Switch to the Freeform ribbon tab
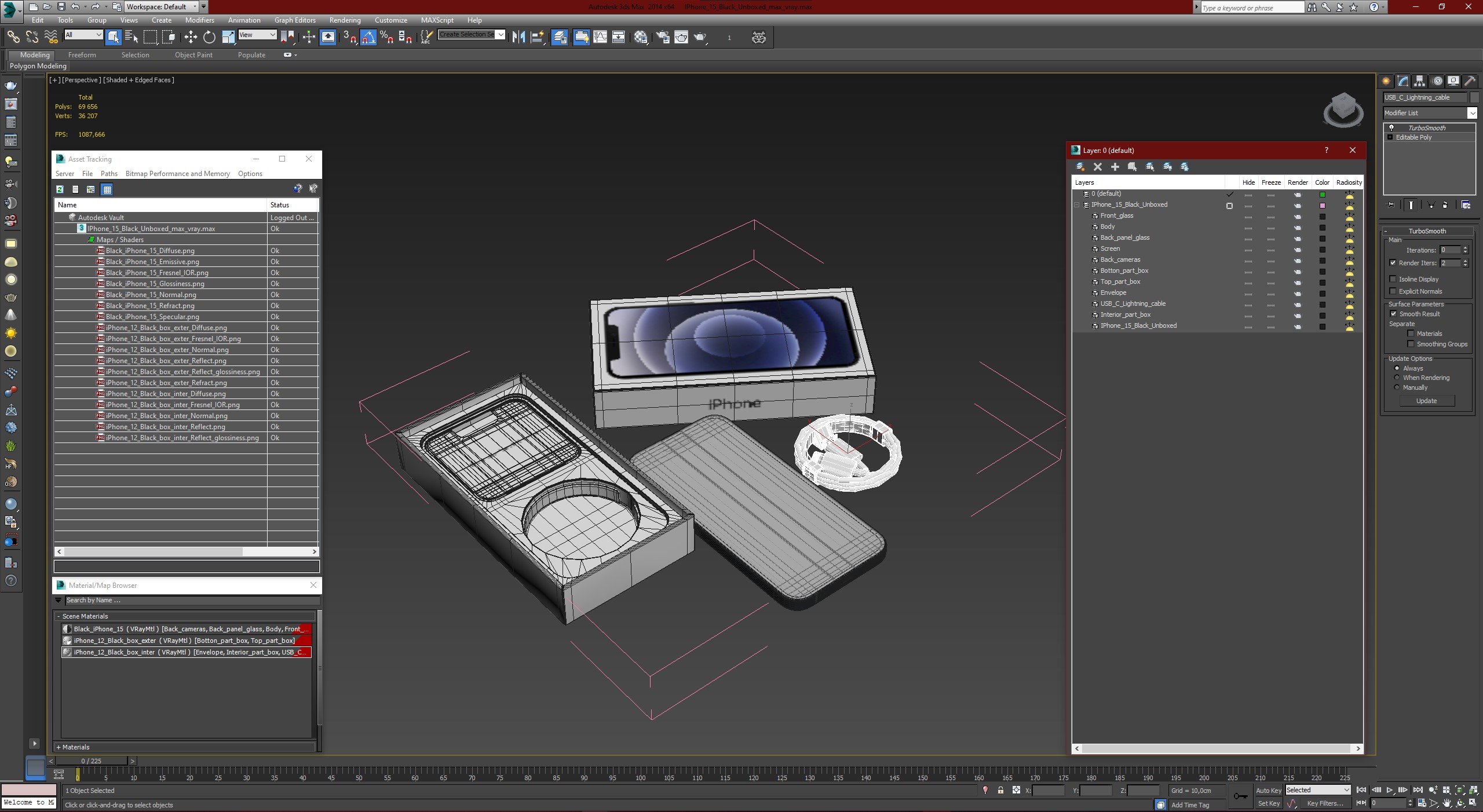Image resolution: width=1483 pixels, height=812 pixels. pos(82,55)
